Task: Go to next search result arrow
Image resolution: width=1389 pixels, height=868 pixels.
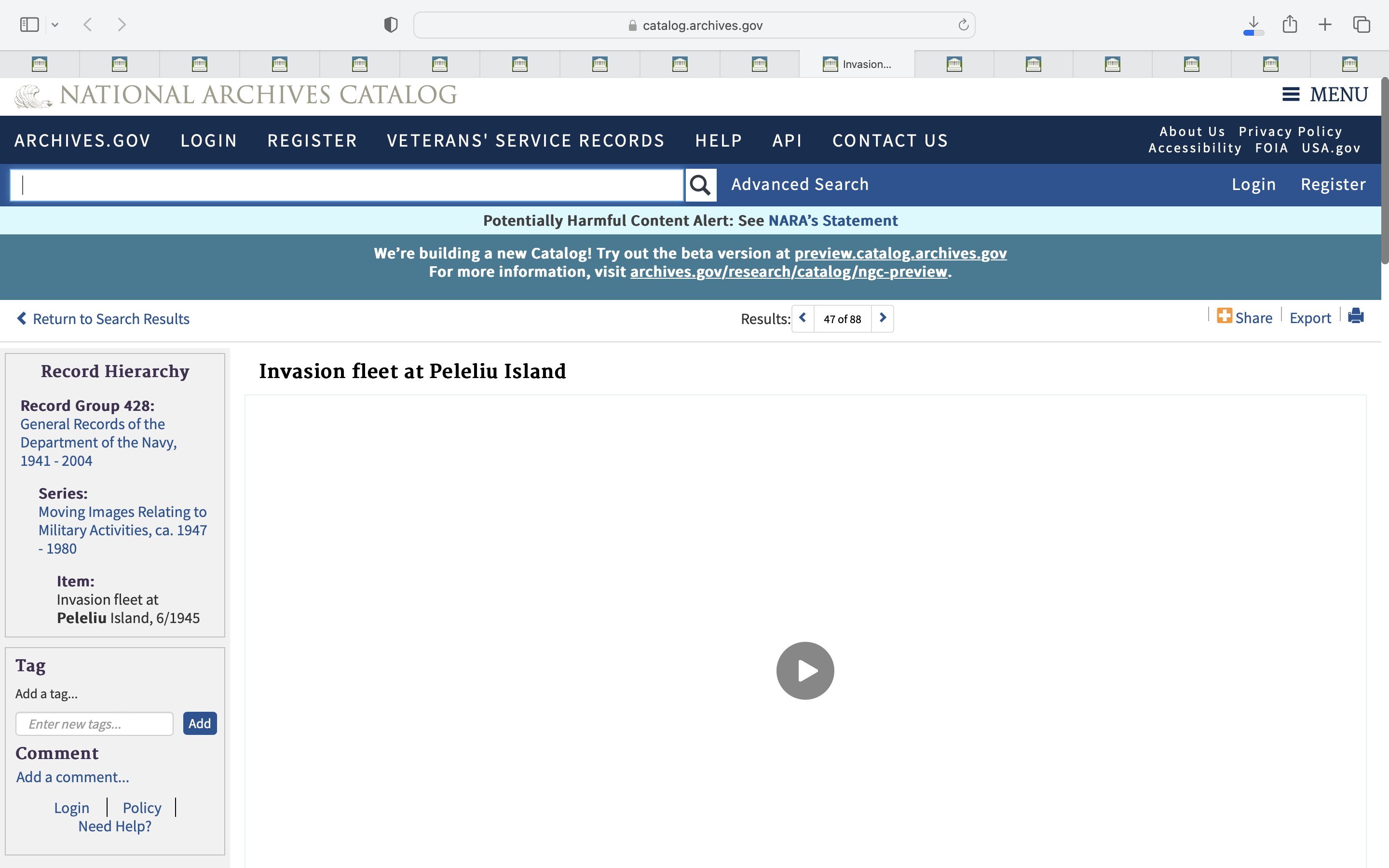Action: tap(883, 318)
